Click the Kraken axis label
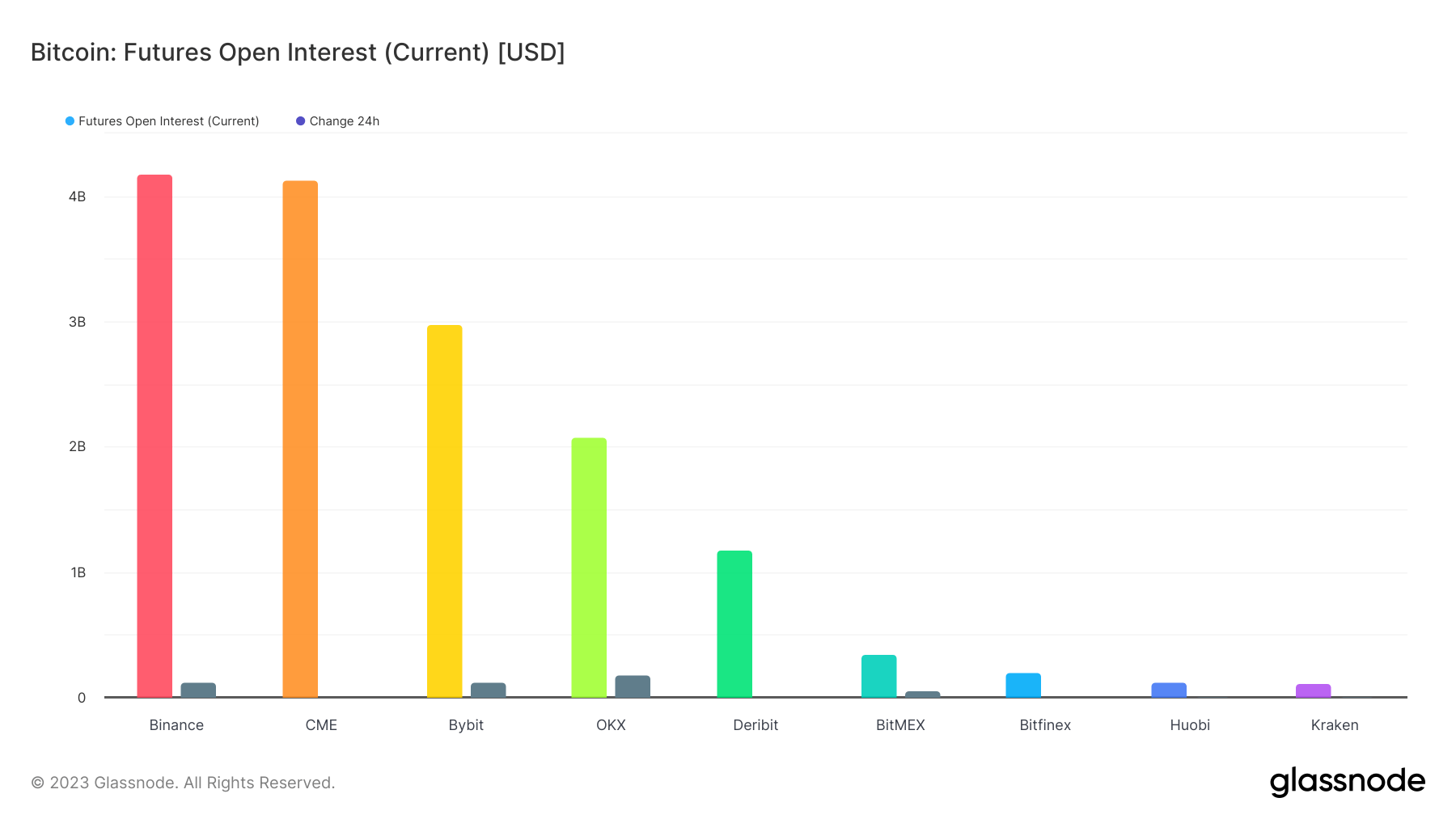Viewport: 1456px width, 819px height. pyautogui.click(x=1335, y=725)
